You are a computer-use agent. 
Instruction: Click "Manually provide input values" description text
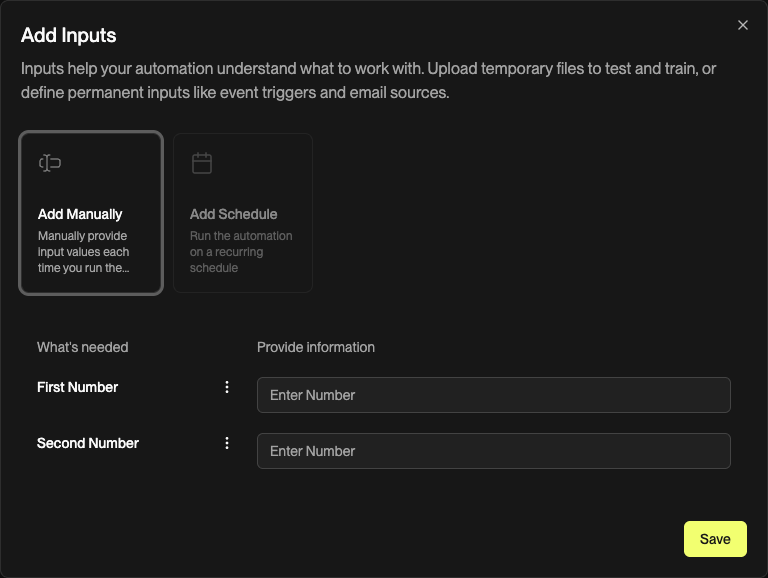(x=84, y=252)
